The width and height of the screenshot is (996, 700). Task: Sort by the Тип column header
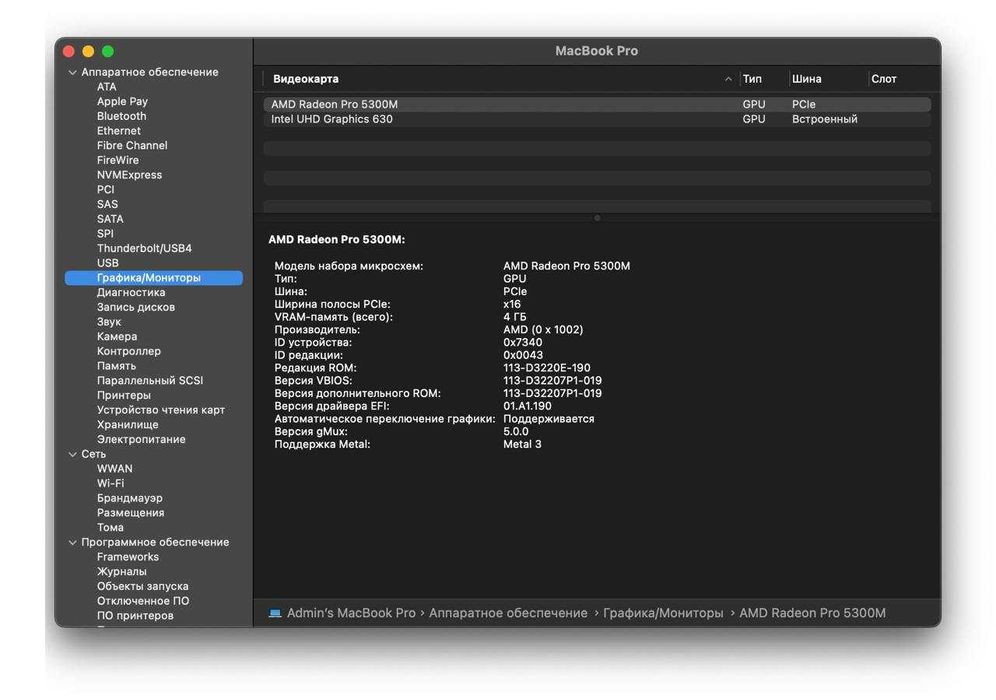752,79
